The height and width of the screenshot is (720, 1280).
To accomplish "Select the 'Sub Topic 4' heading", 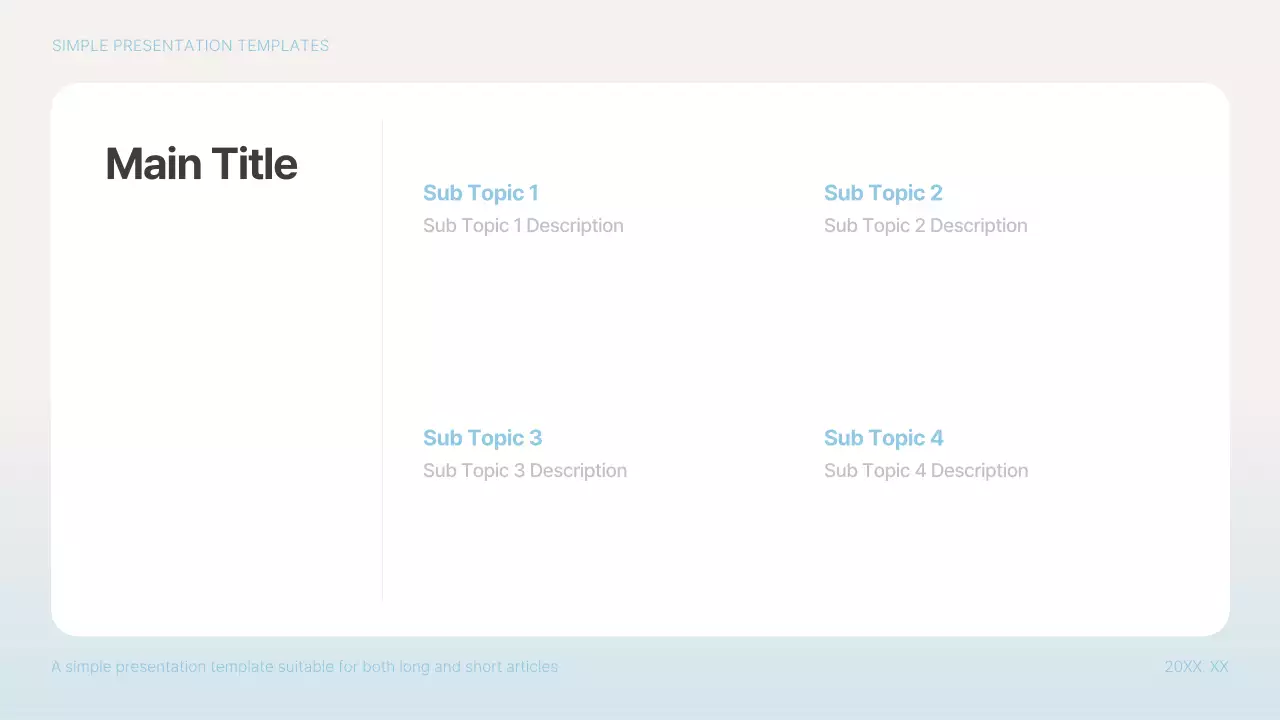I will tap(883, 438).
